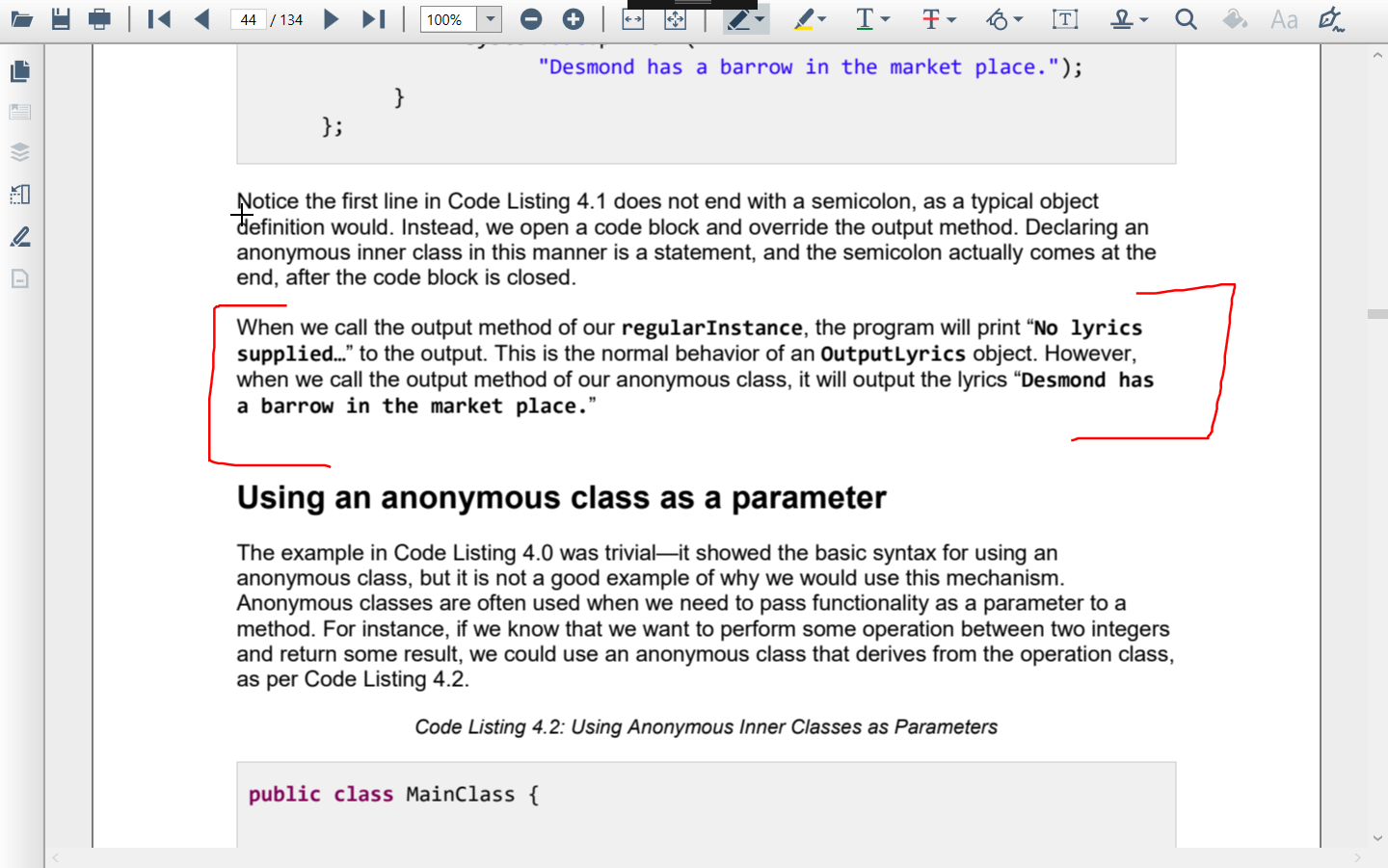The height and width of the screenshot is (868, 1388).
Task: Fit page to width
Action: 633,20
